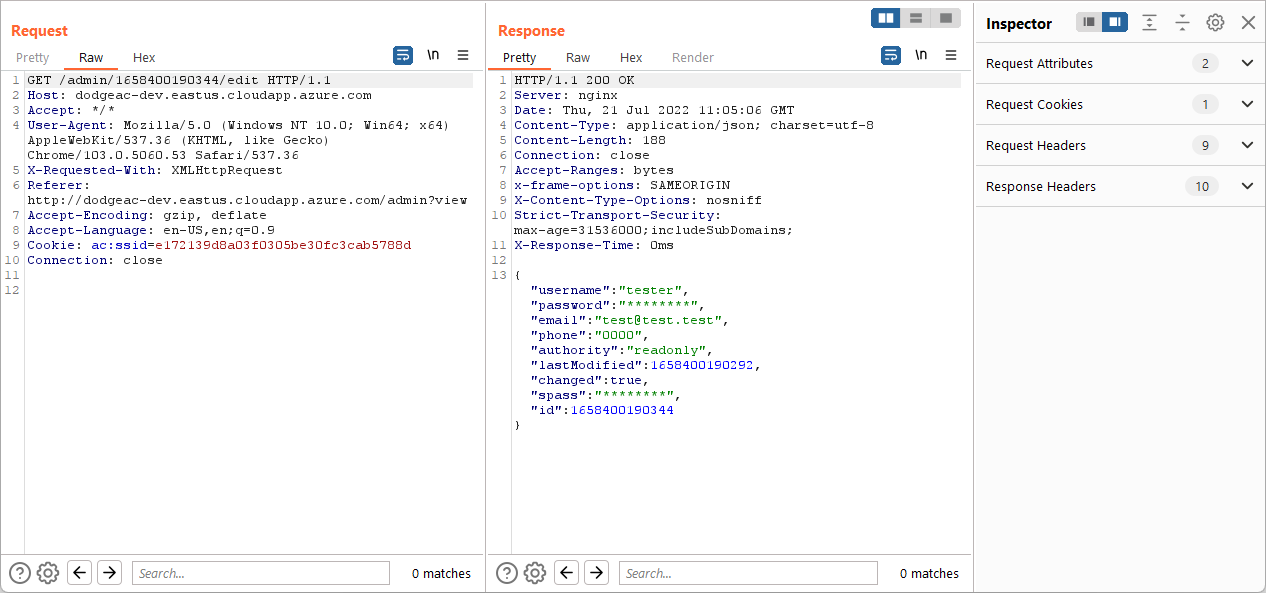This screenshot has width=1266, height=593.
Task: Click the Content-Type response header line
Action: [694, 125]
